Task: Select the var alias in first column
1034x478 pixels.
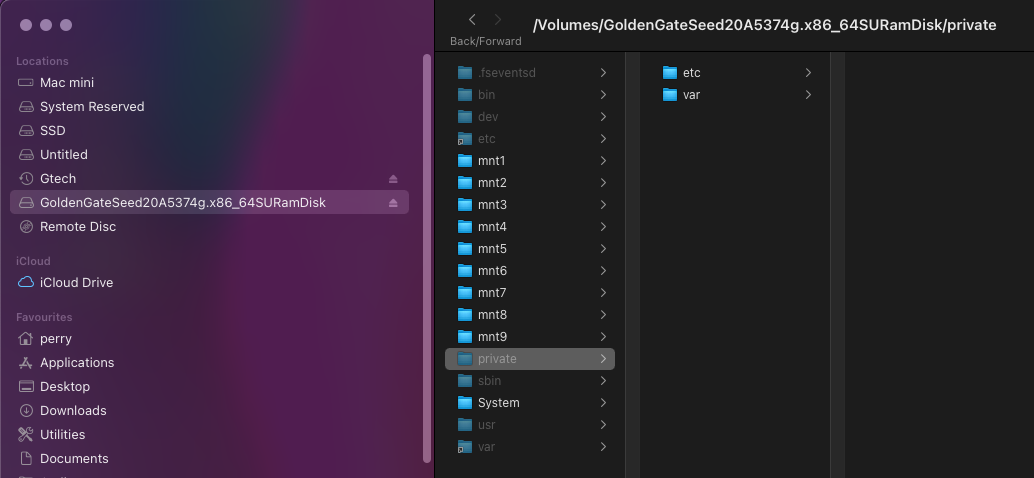Action: pos(530,447)
